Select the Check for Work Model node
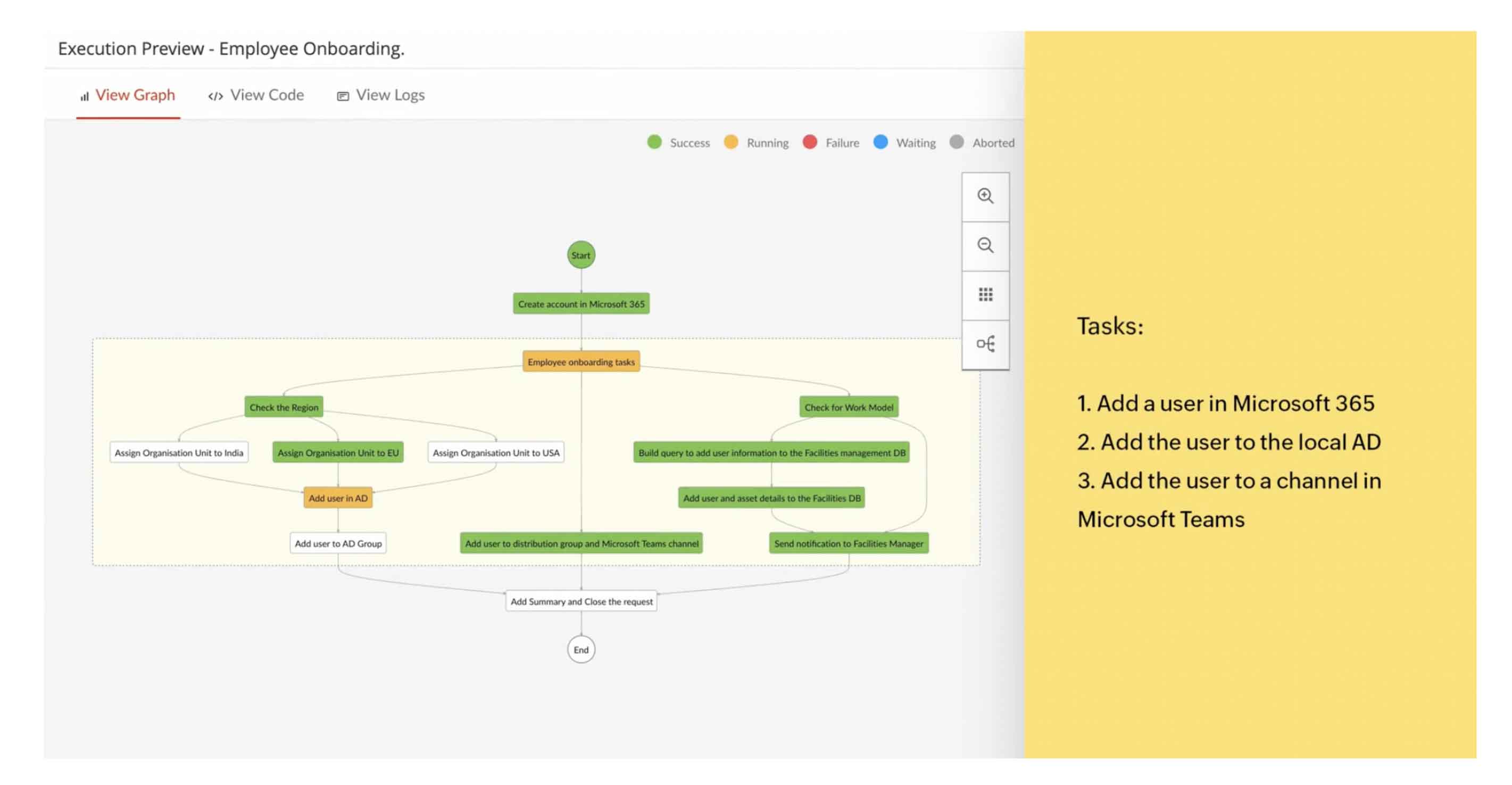Screen dimensions: 1512x785 pyautogui.click(x=849, y=407)
